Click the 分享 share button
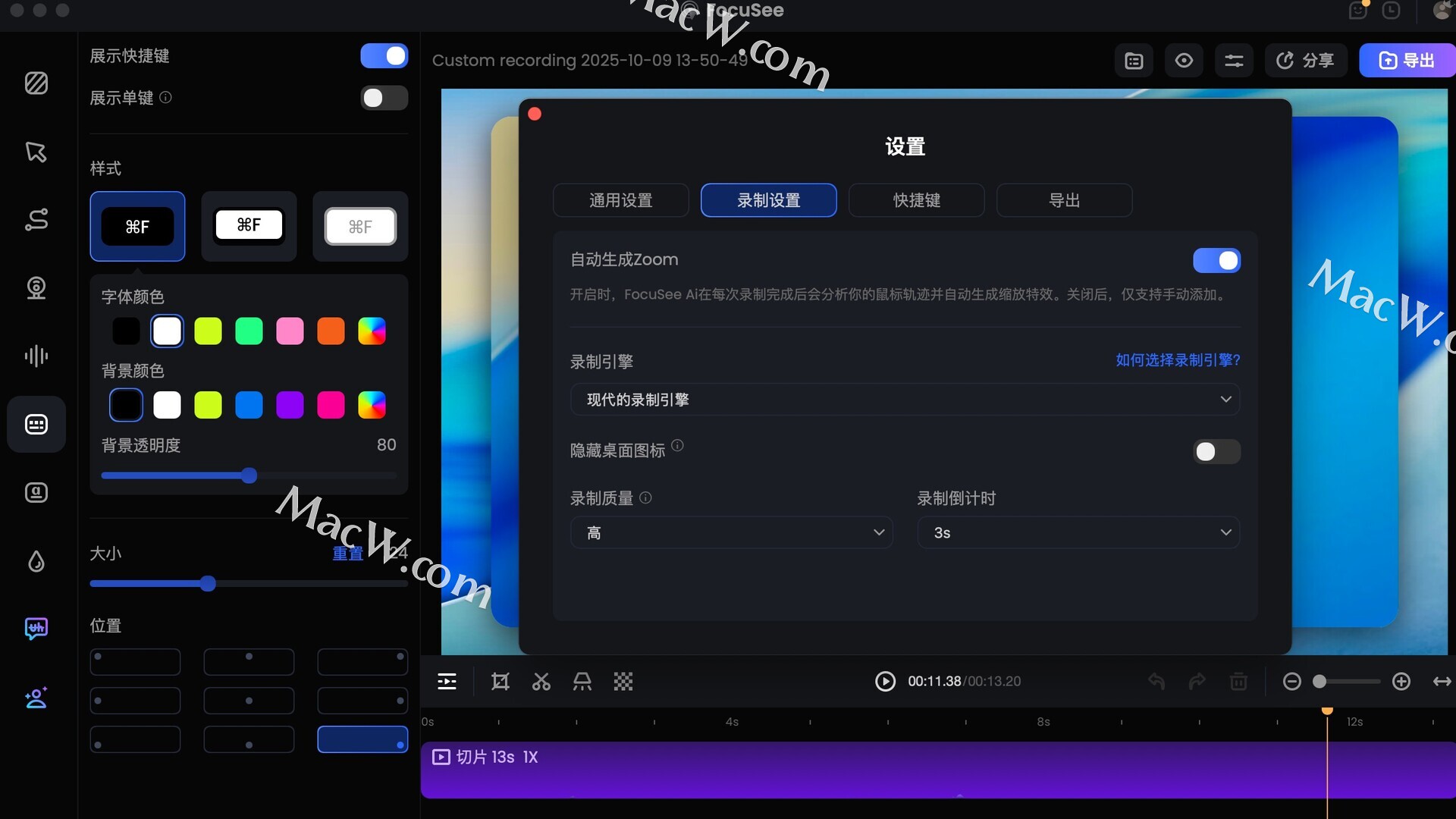The width and height of the screenshot is (1456, 819). pos(1305,61)
